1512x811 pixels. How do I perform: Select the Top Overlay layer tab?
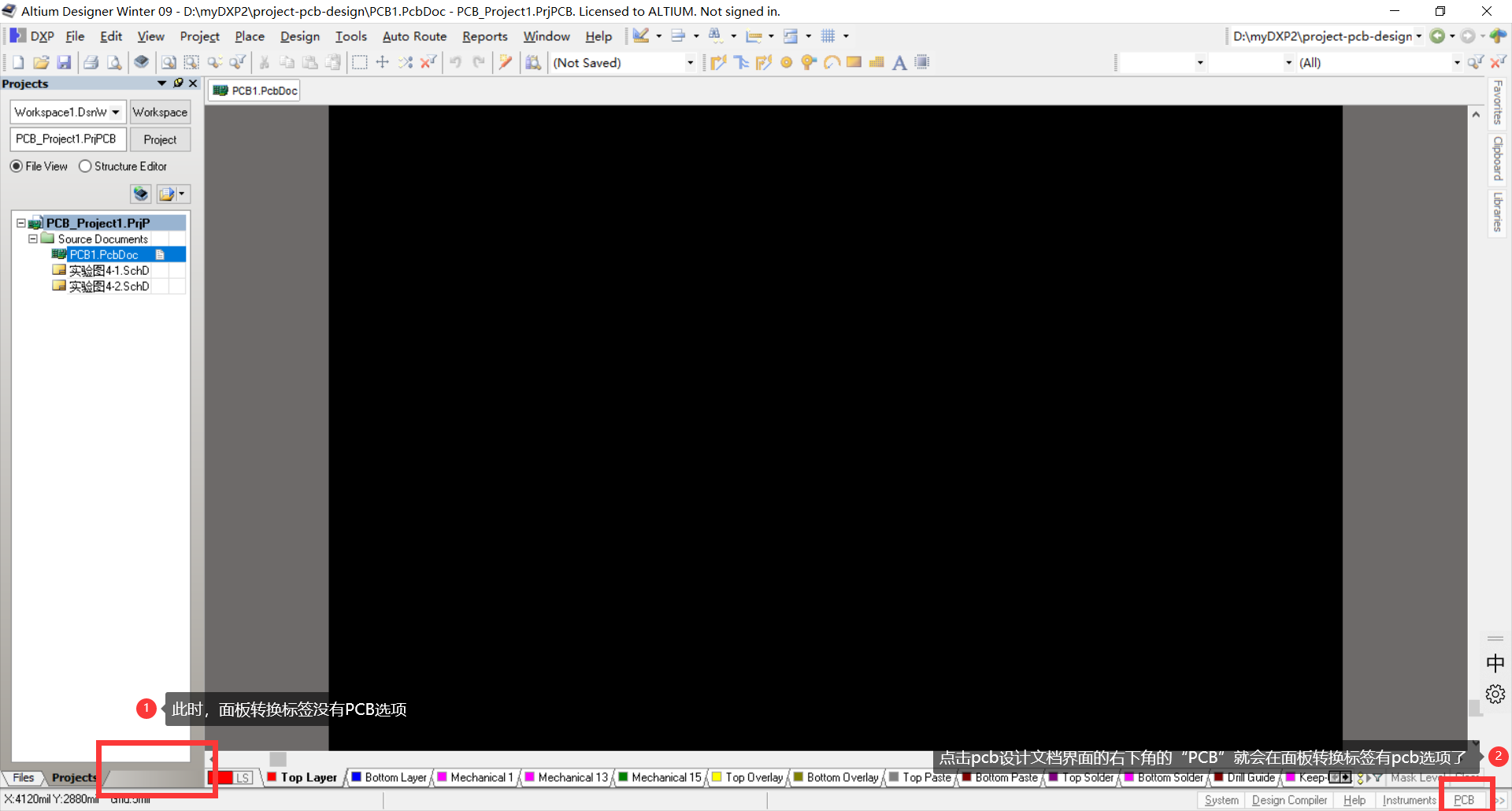pos(748,777)
